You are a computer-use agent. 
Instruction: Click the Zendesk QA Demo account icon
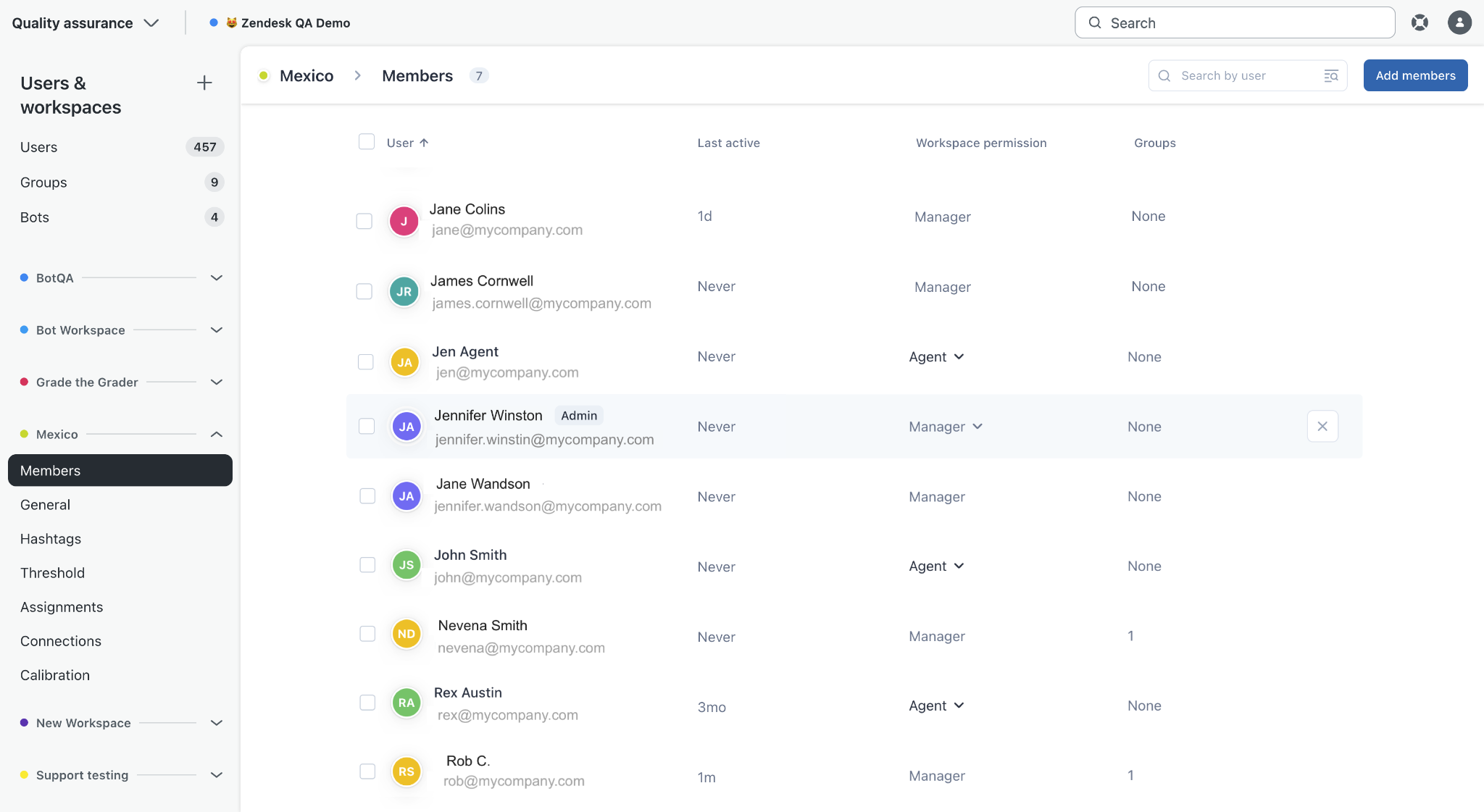click(x=232, y=22)
